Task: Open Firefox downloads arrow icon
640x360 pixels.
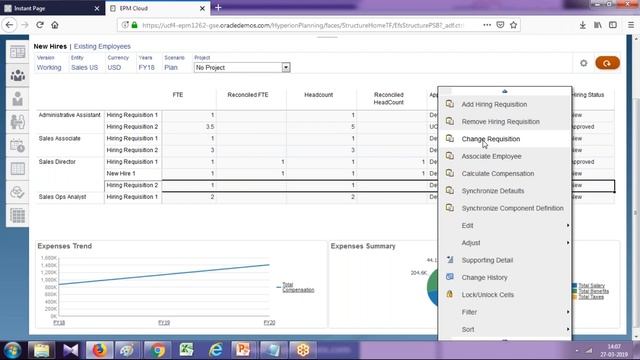Action: (x=582, y=25)
